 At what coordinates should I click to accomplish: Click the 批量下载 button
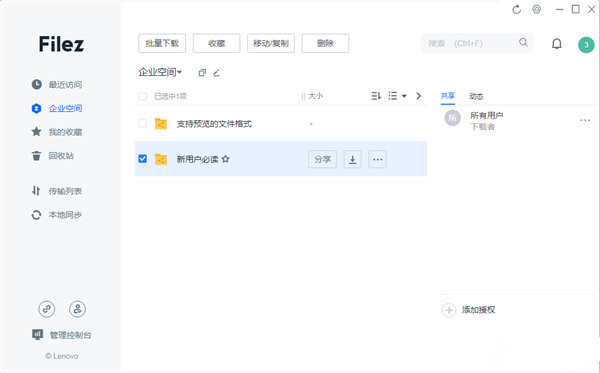click(162, 43)
